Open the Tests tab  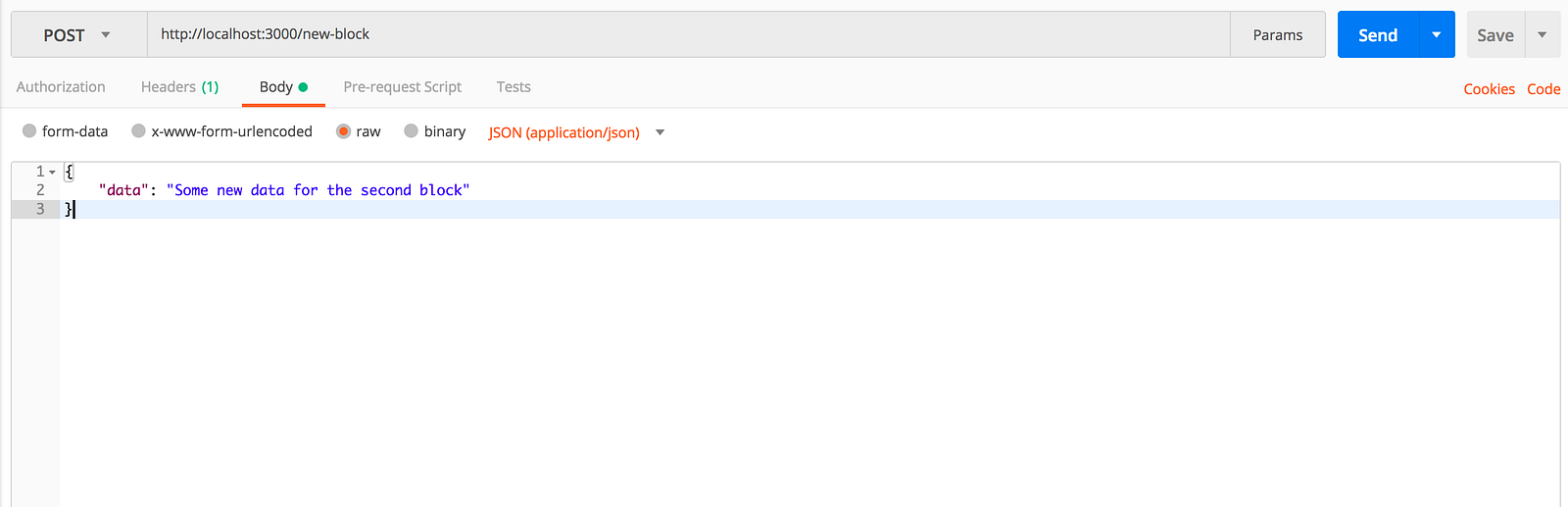(x=514, y=87)
